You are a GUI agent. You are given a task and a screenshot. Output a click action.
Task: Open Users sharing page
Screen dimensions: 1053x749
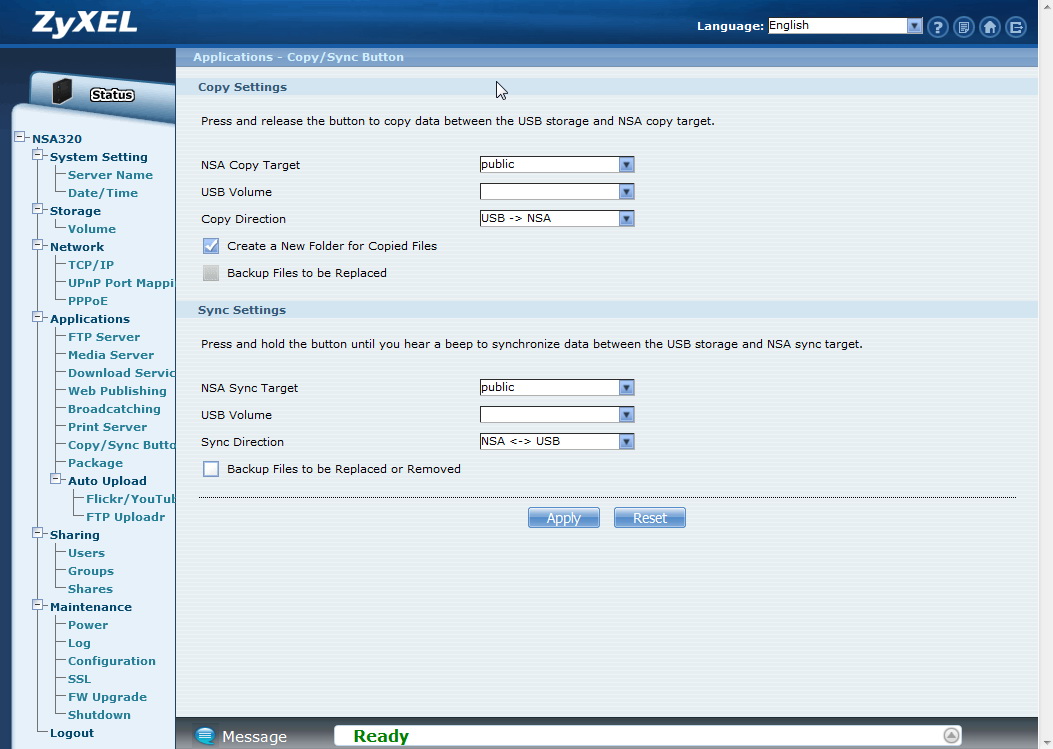[86, 553]
